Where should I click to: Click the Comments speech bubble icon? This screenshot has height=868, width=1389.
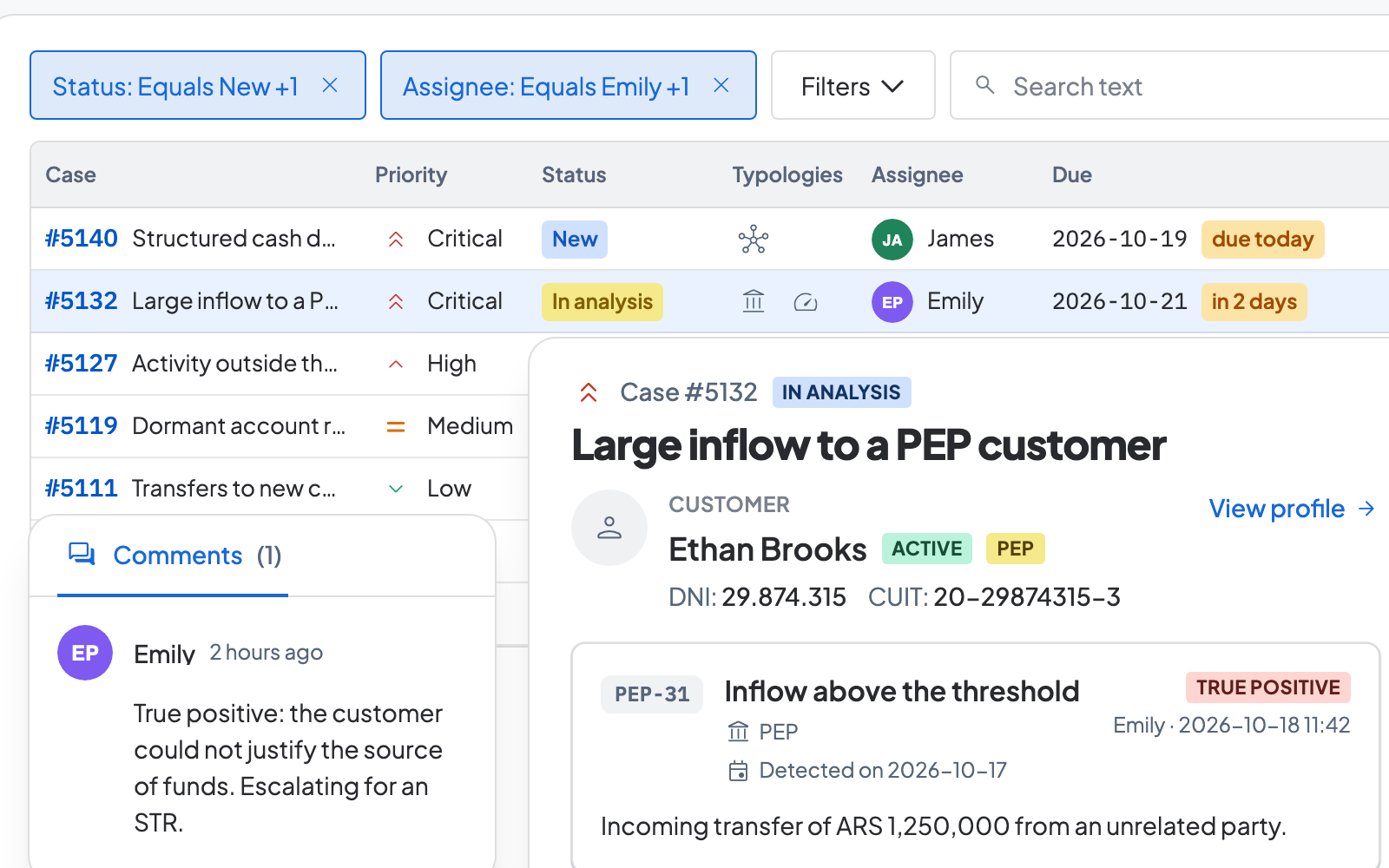click(82, 554)
